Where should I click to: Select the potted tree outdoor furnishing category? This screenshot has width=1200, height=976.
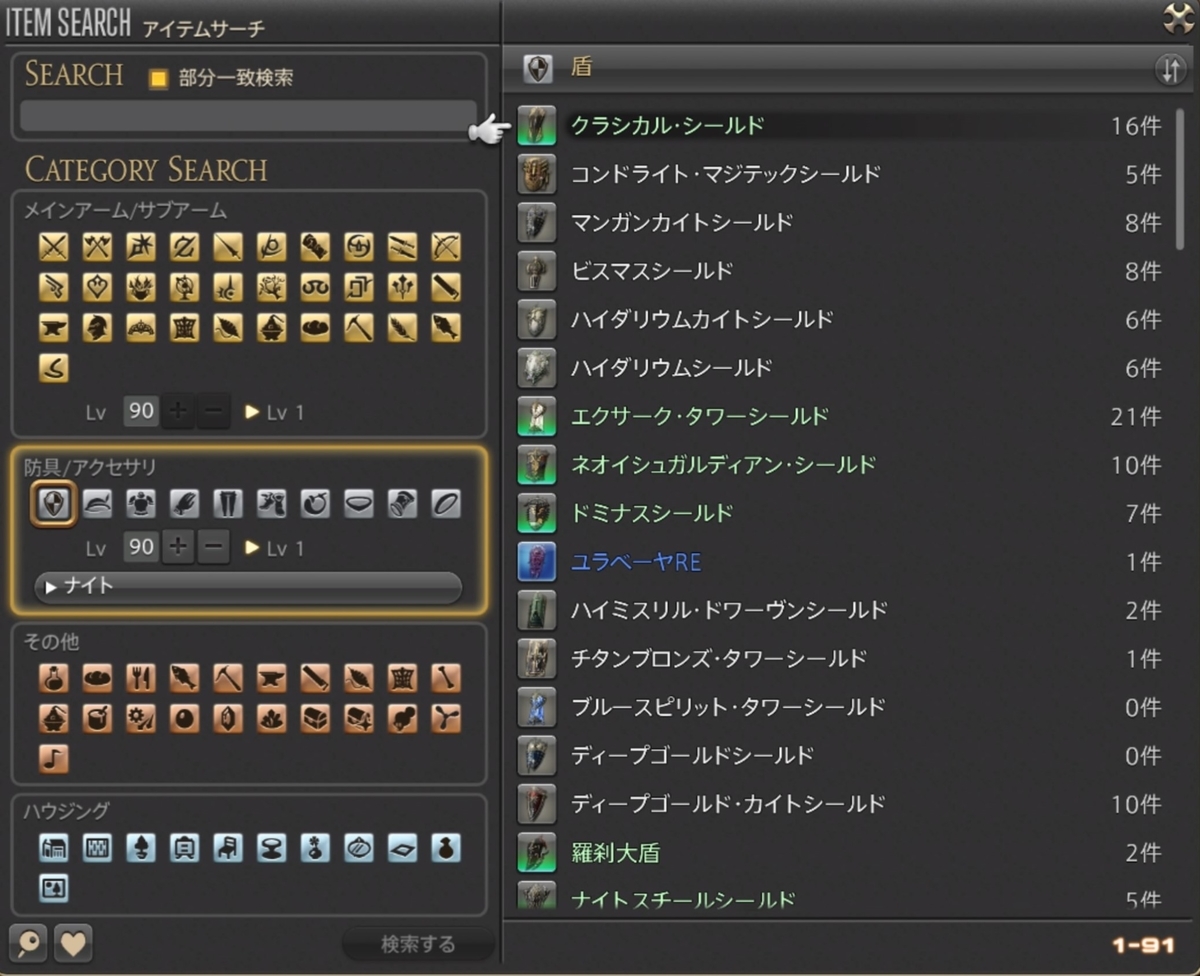[141, 848]
